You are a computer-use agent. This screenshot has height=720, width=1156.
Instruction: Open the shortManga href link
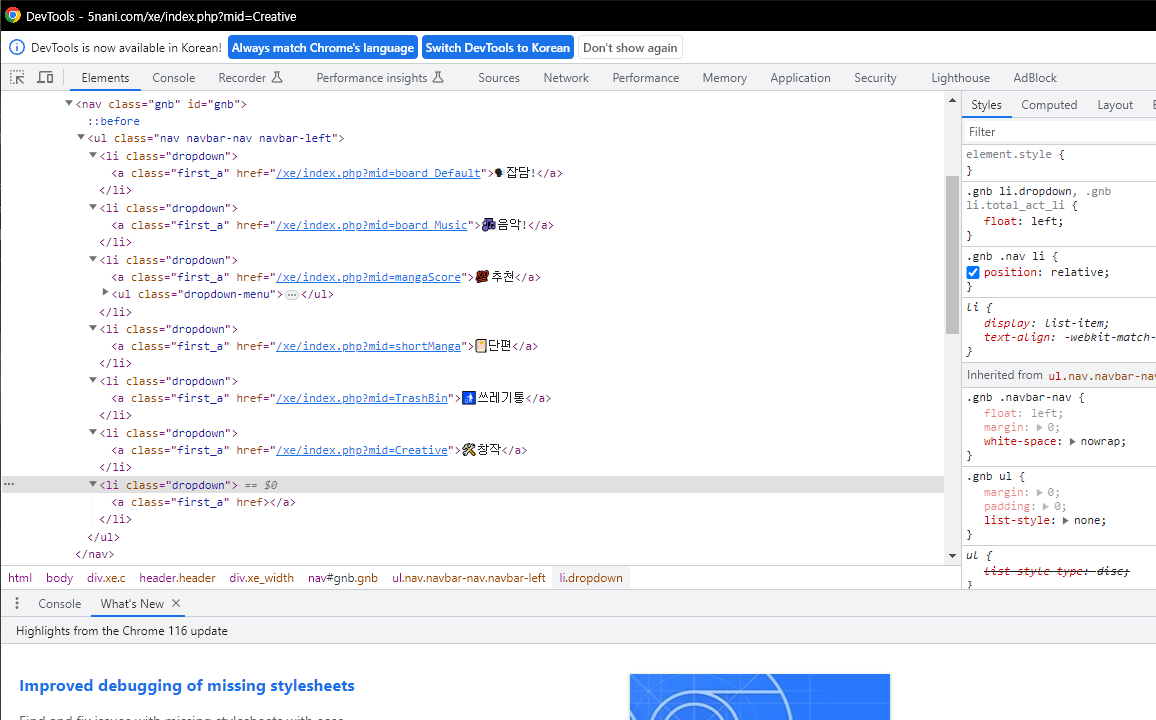pos(369,346)
